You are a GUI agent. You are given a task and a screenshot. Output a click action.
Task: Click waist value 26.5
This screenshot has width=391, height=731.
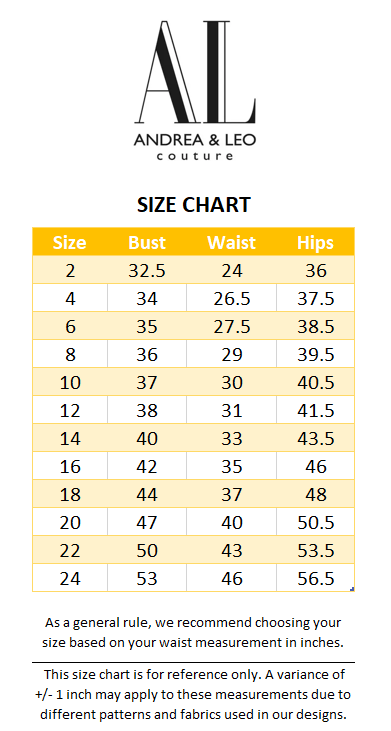(x=232, y=298)
